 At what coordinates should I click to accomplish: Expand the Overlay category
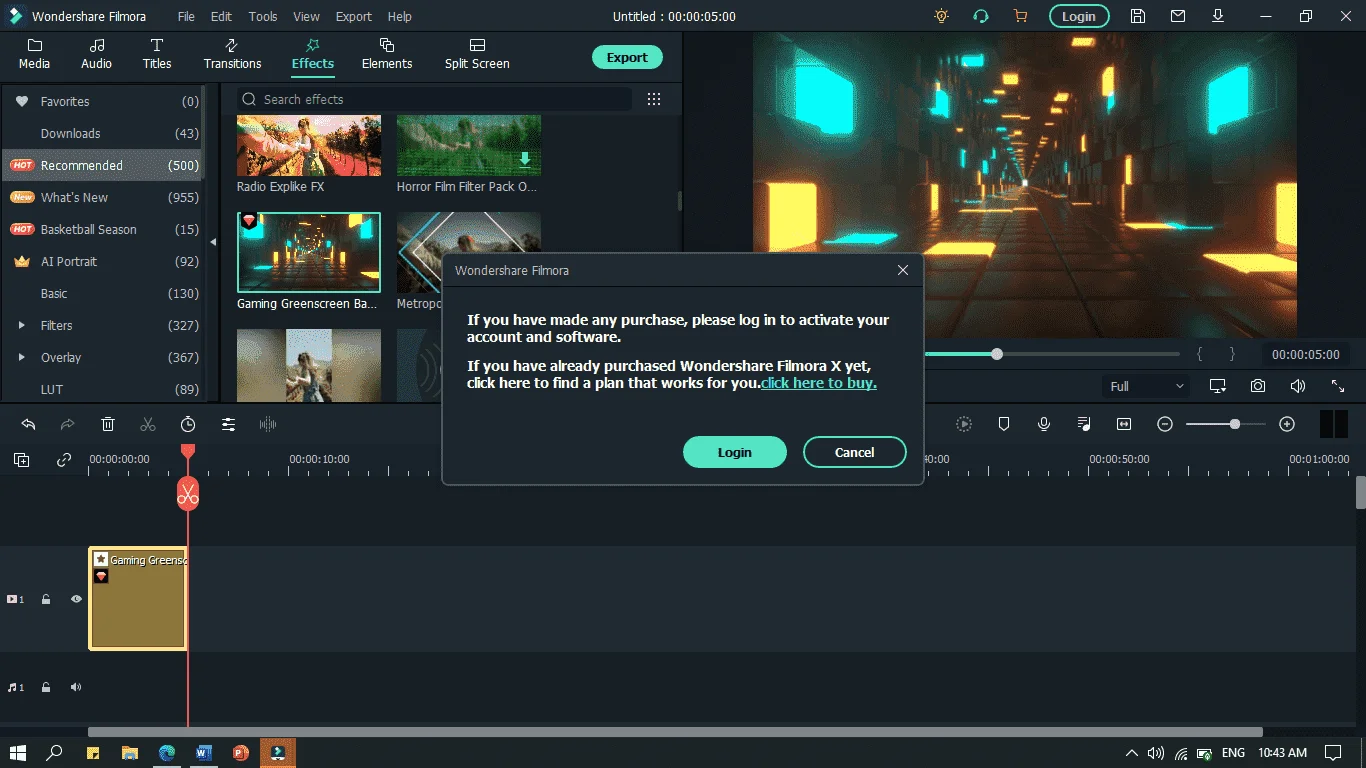pos(22,357)
